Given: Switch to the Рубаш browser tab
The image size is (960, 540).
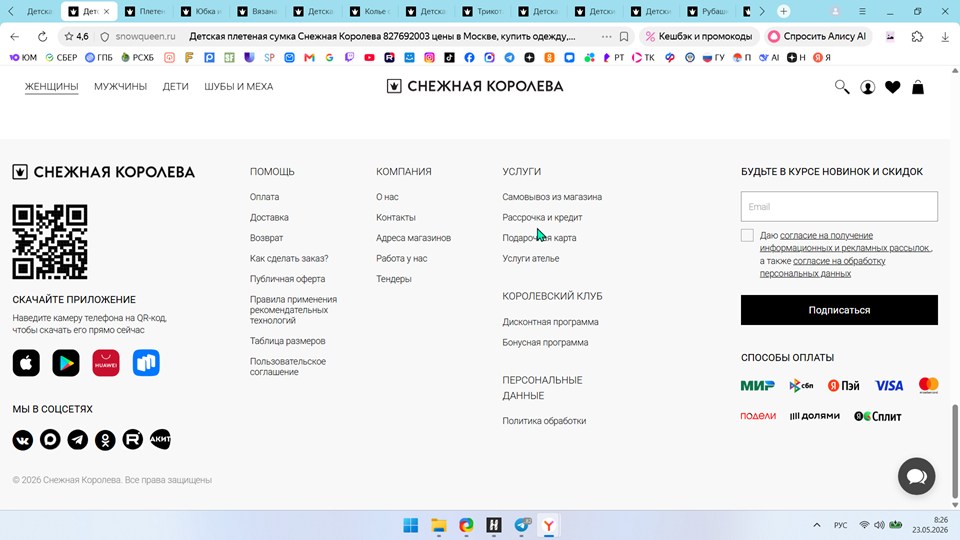Looking at the screenshot, I should (x=708, y=11).
